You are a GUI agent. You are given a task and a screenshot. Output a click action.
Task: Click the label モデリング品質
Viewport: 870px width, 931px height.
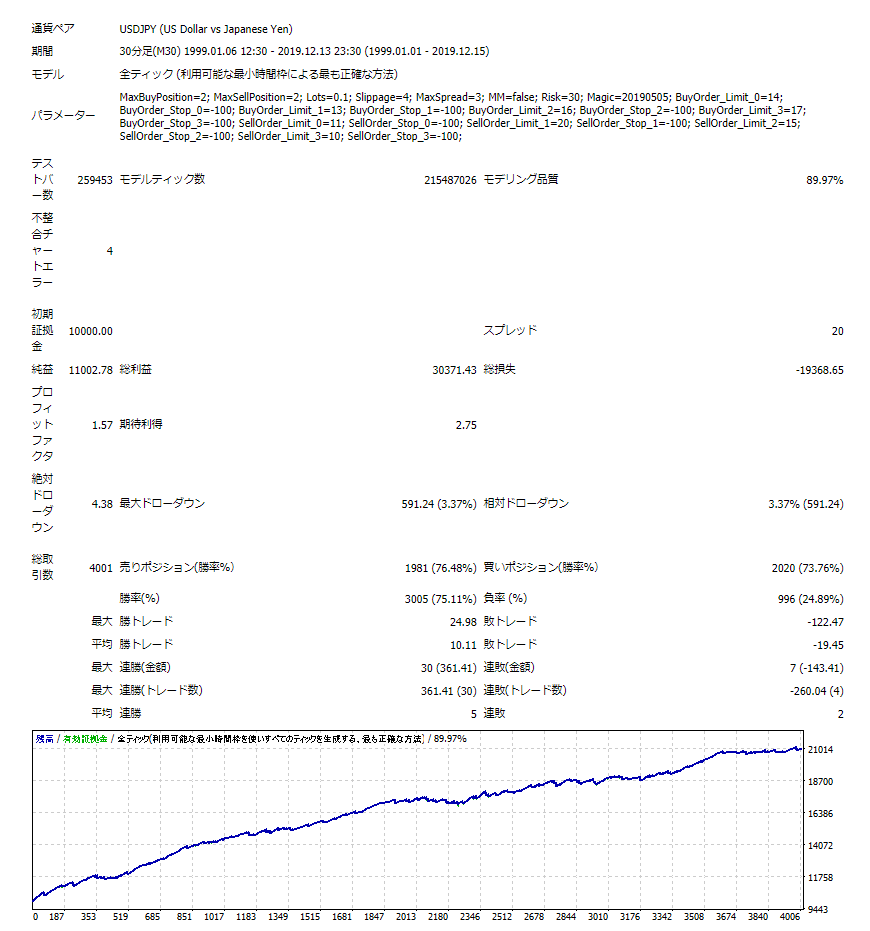[521, 179]
